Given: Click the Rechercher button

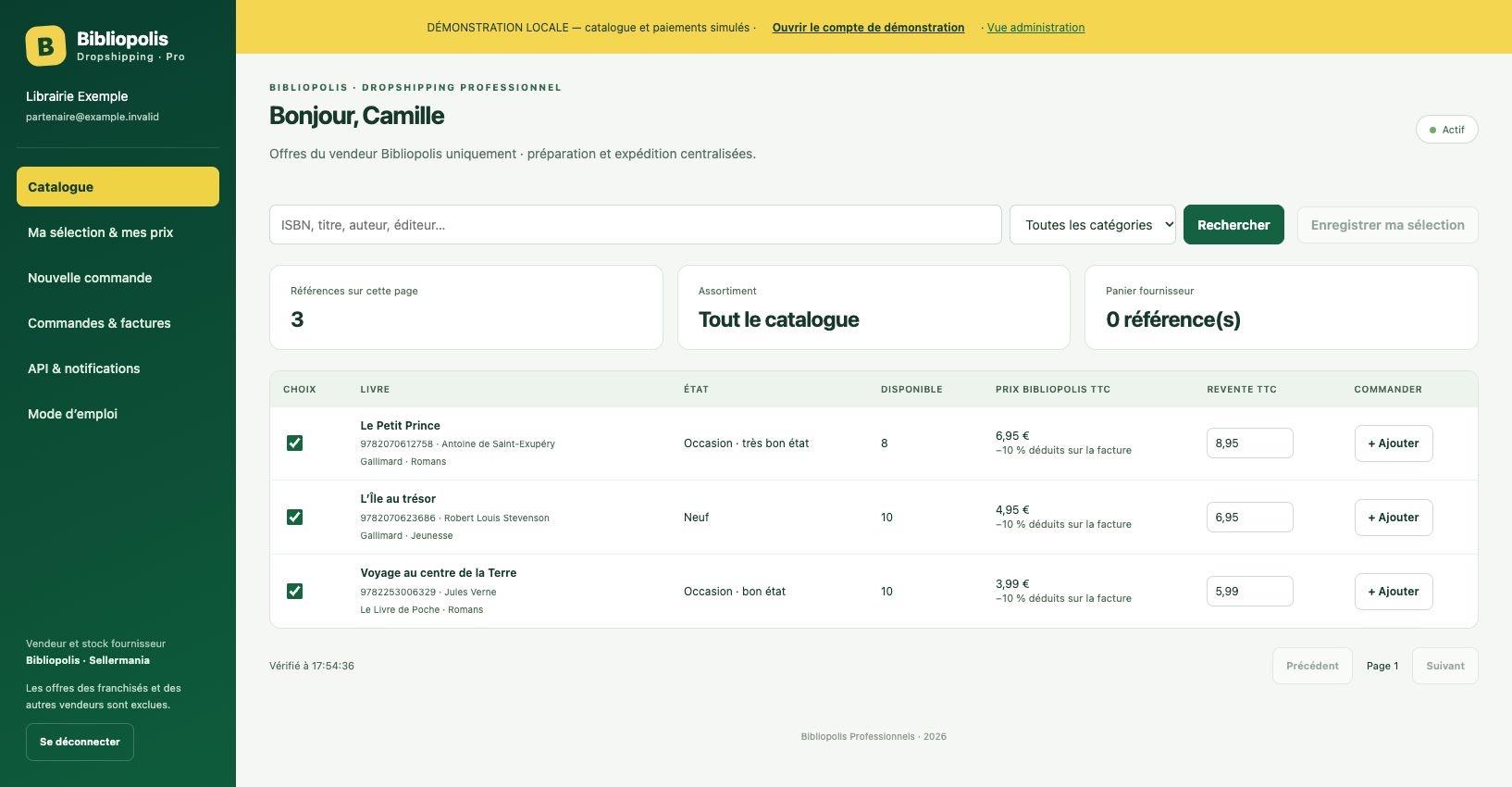Looking at the screenshot, I should [x=1233, y=225].
